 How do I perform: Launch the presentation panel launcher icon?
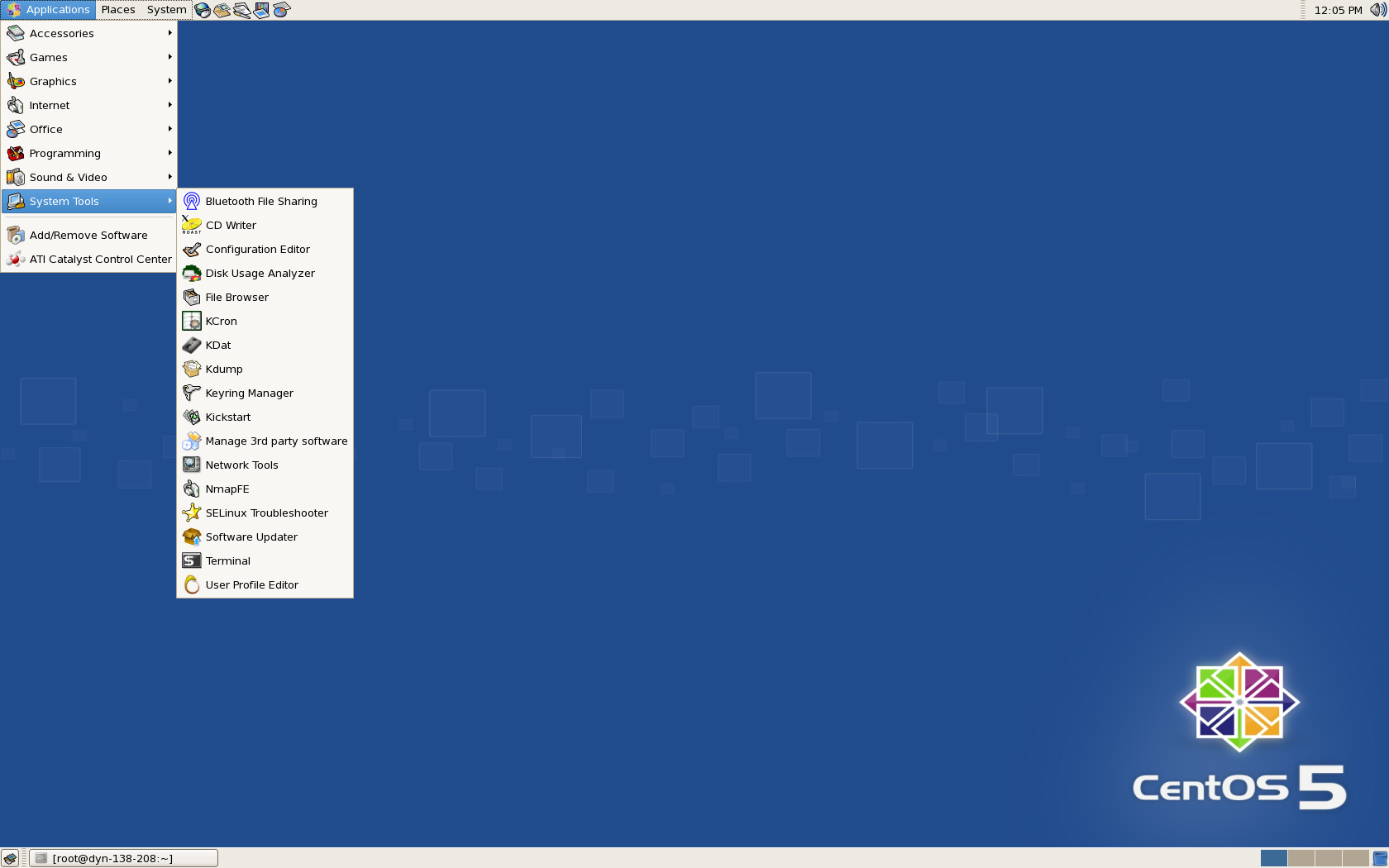point(261,11)
